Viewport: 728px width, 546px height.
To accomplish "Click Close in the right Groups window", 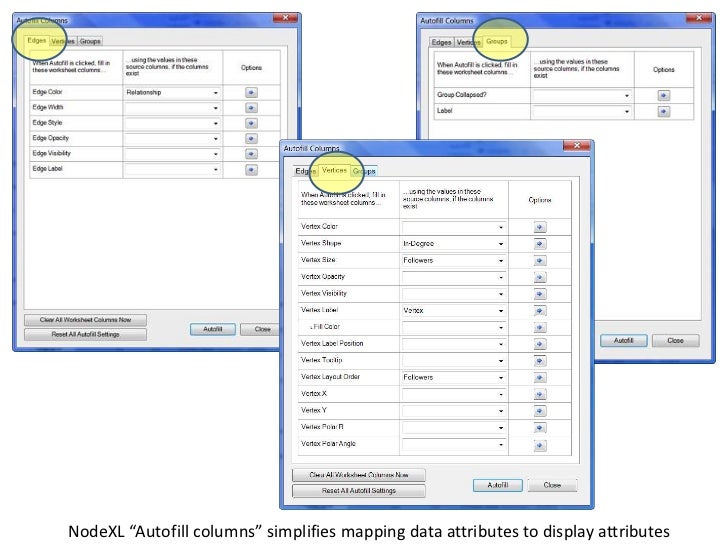I will pos(676,341).
